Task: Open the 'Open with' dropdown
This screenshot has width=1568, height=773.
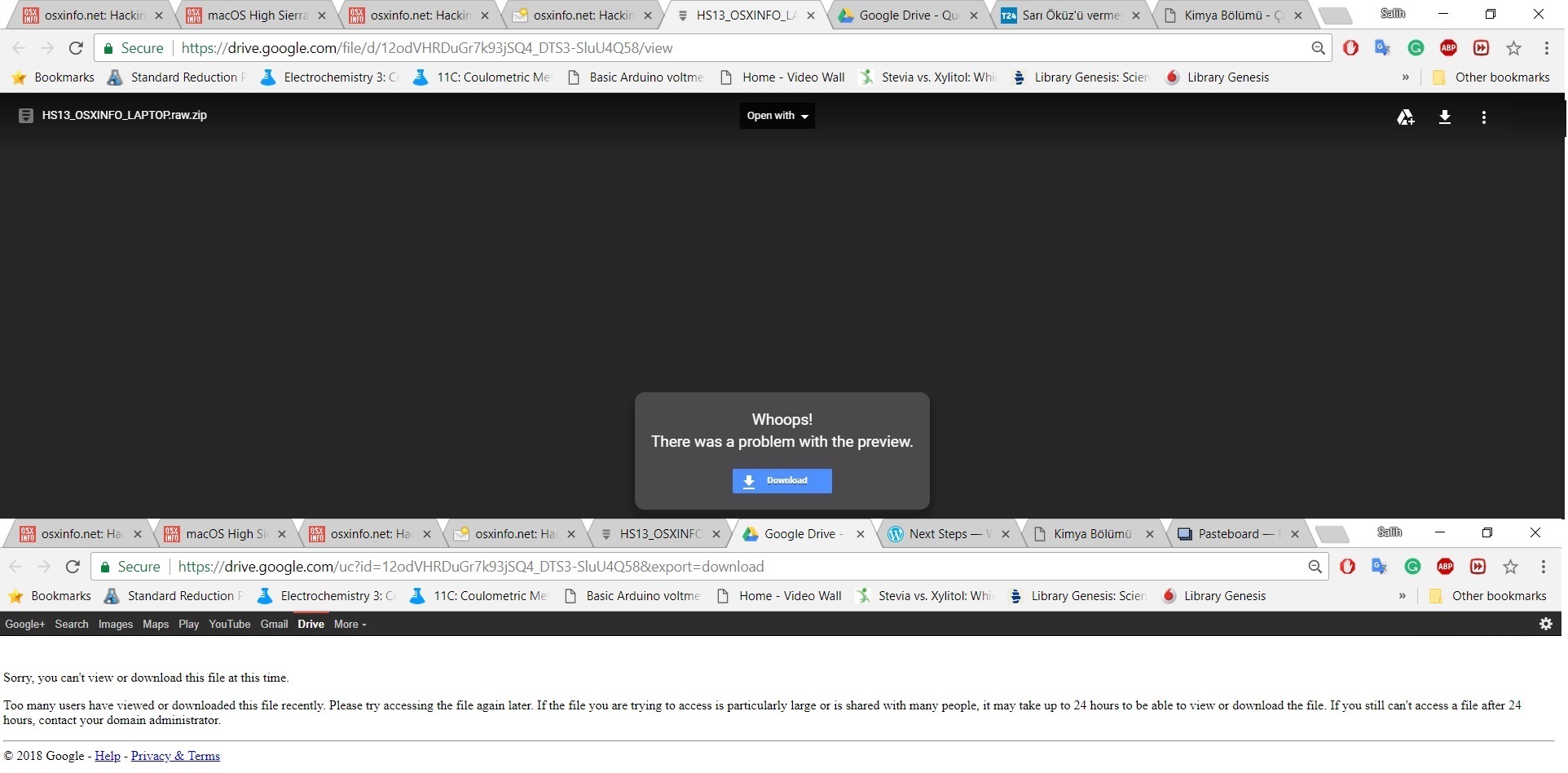Action: coord(776,115)
